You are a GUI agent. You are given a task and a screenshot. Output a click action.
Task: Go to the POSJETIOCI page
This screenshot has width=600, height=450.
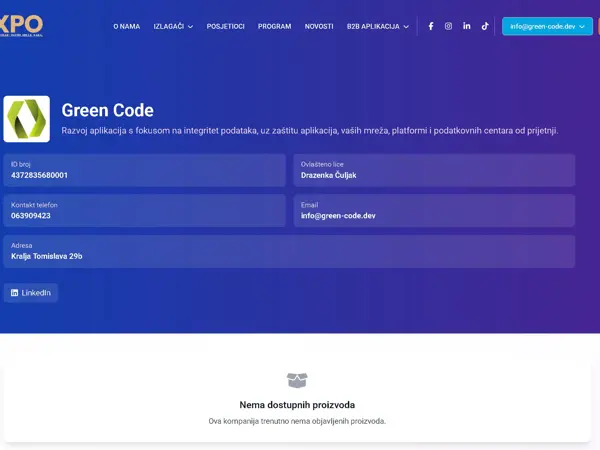(x=225, y=26)
